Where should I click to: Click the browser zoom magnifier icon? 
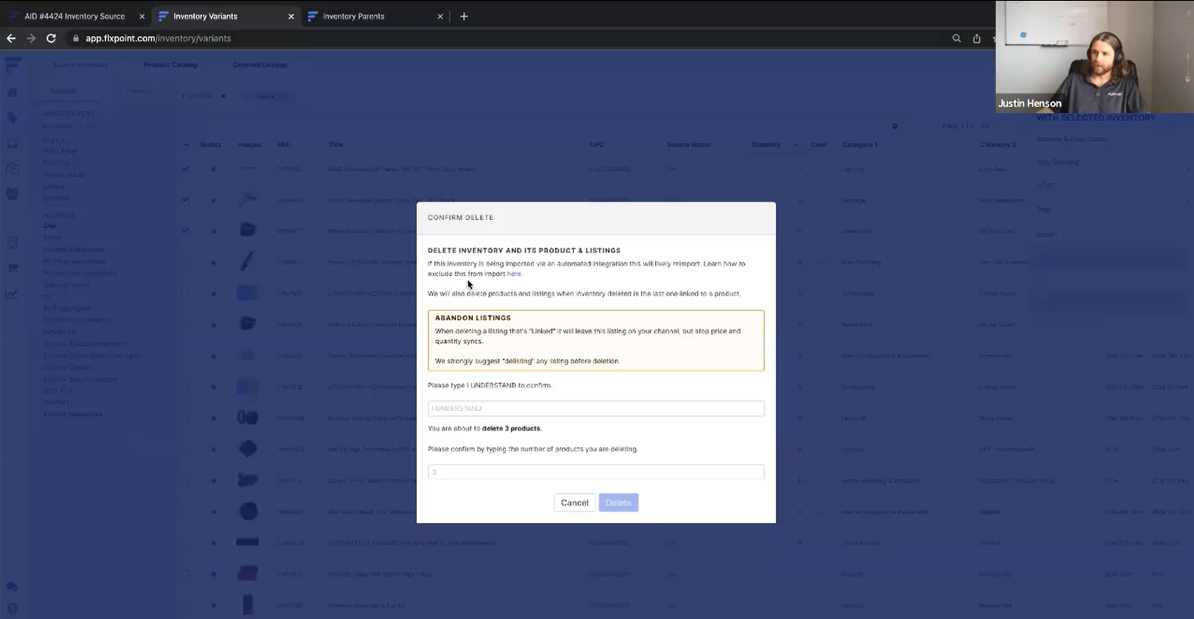pos(956,38)
